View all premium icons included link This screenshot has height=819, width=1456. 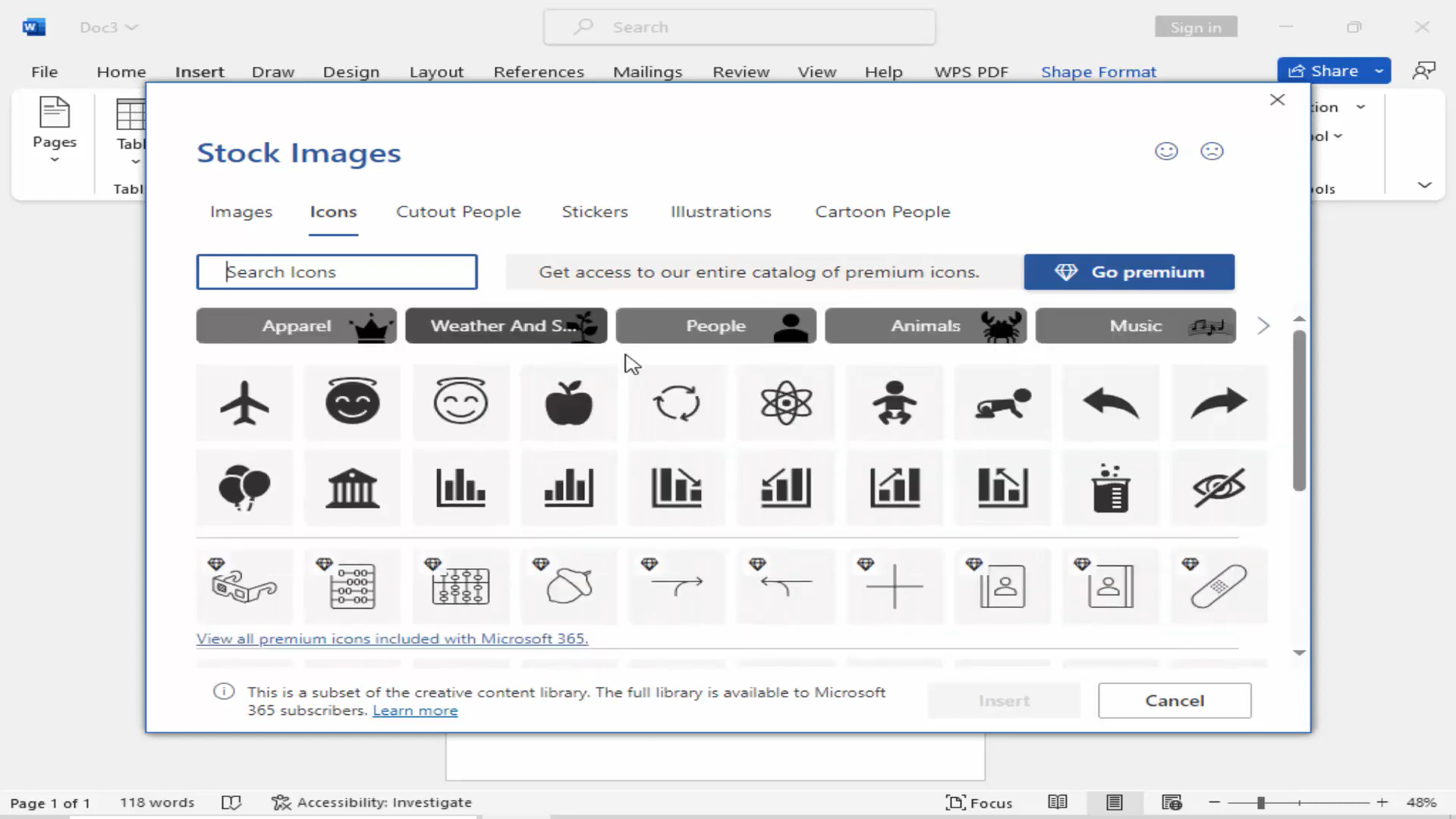pyautogui.click(x=392, y=638)
